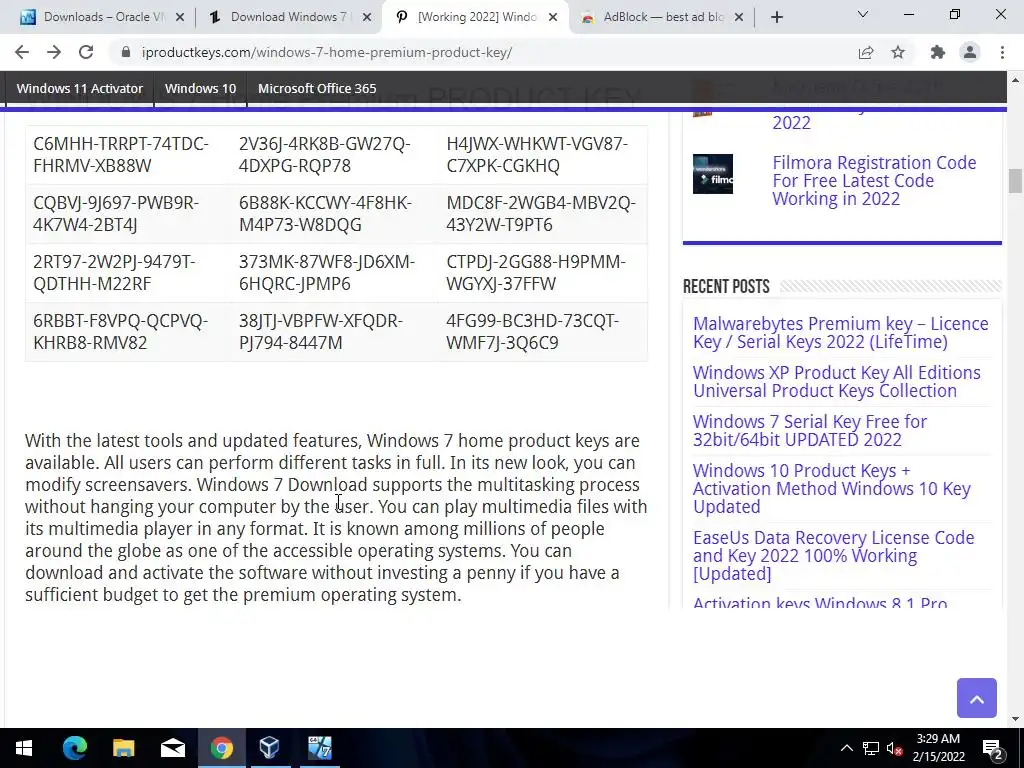Close the Download Windows 7 tab
Viewport: 1024px width, 768px height.
[367, 17]
